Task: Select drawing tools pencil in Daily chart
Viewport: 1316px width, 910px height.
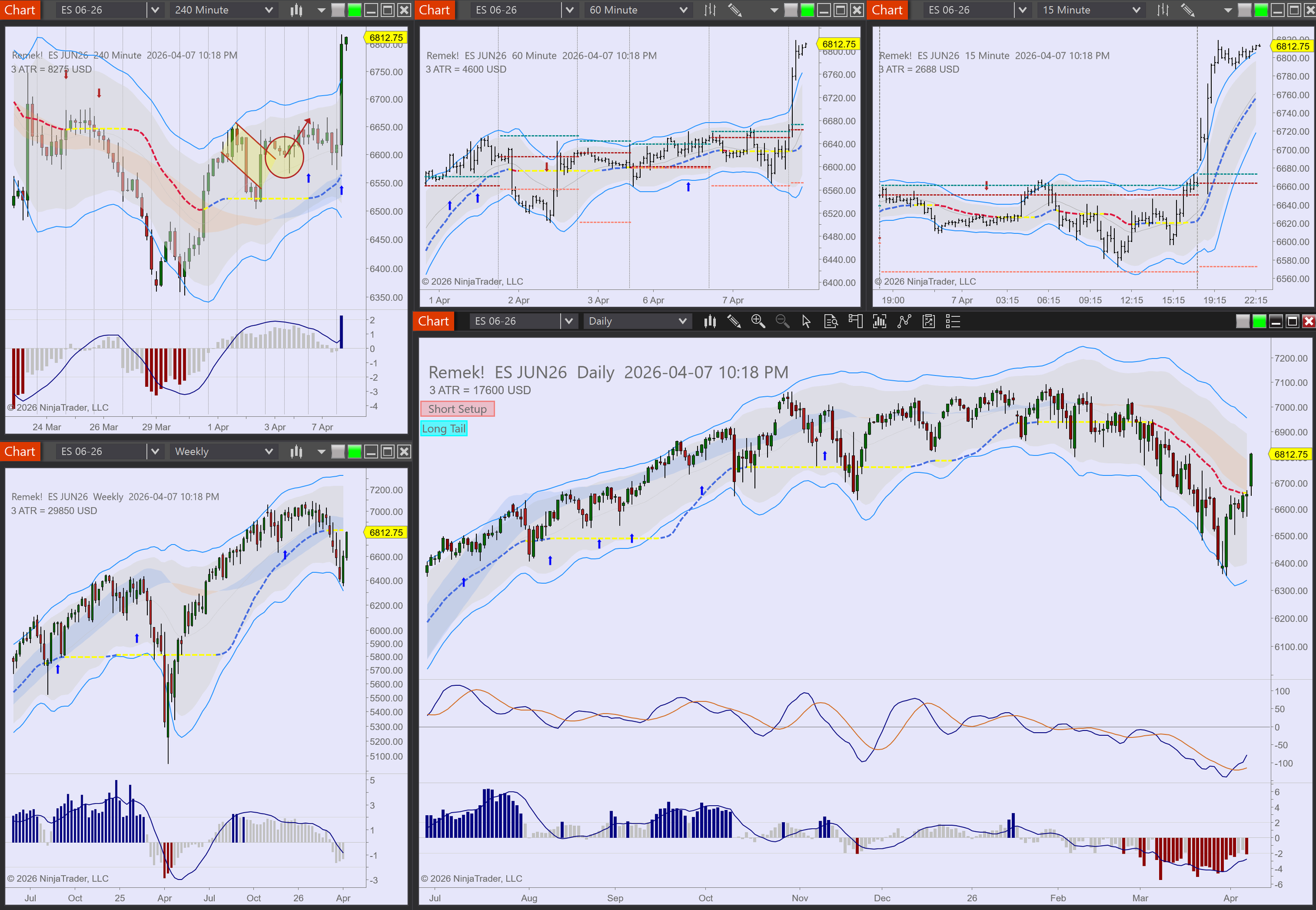Action: 734,322
